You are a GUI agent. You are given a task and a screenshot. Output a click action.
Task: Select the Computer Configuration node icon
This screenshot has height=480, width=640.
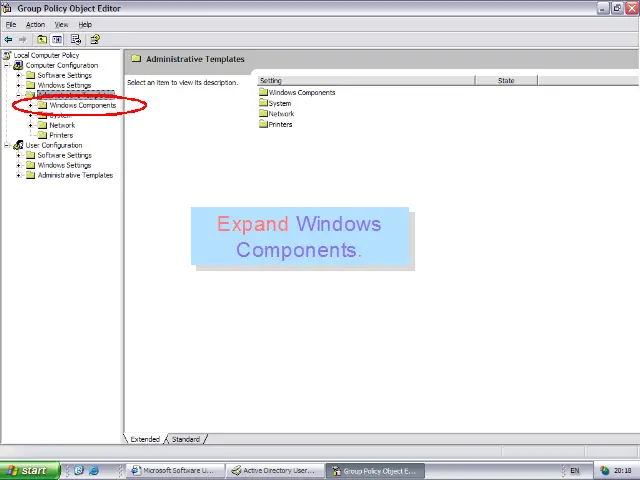pyautogui.click(x=18, y=65)
